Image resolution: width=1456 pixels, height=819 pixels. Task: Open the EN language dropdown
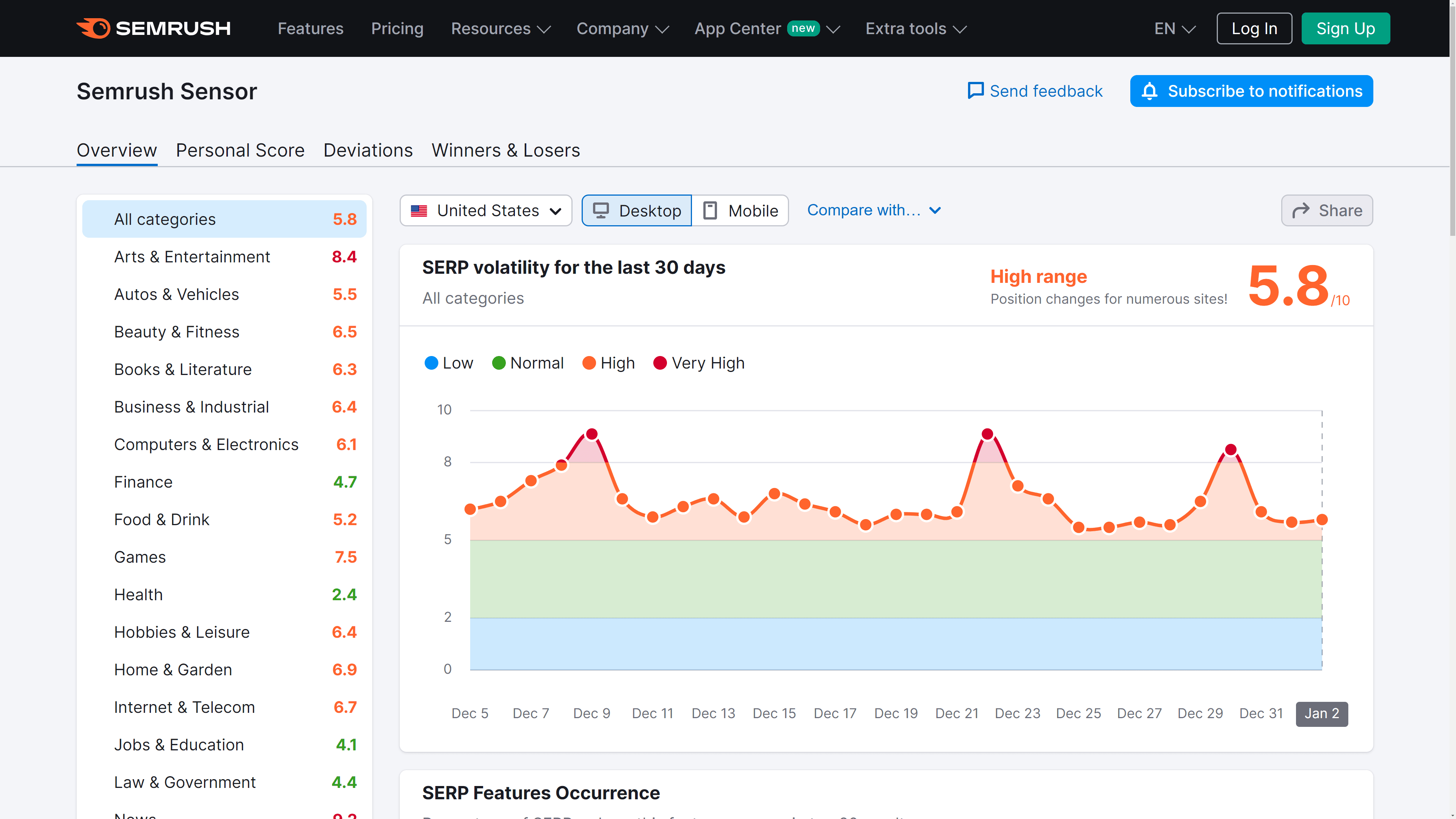click(x=1175, y=28)
